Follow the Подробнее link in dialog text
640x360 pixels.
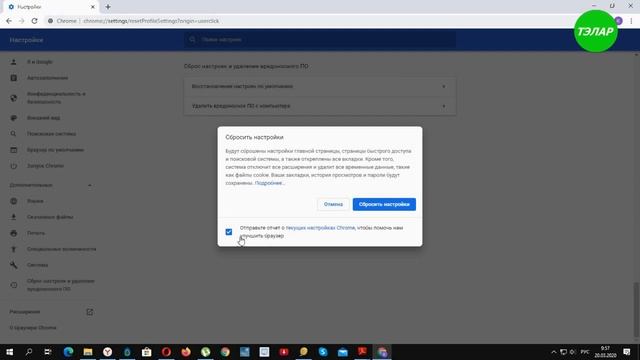(269, 183)
